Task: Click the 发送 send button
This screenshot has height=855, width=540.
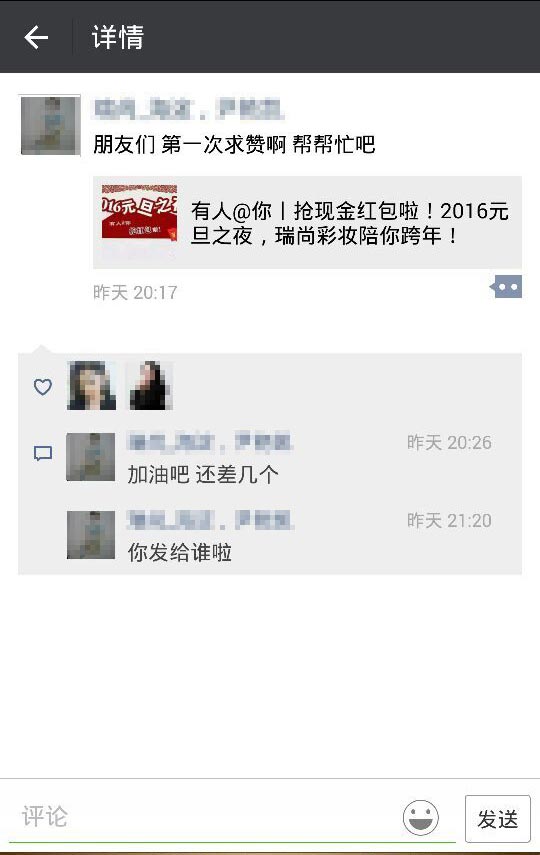Action: [497, 818]
